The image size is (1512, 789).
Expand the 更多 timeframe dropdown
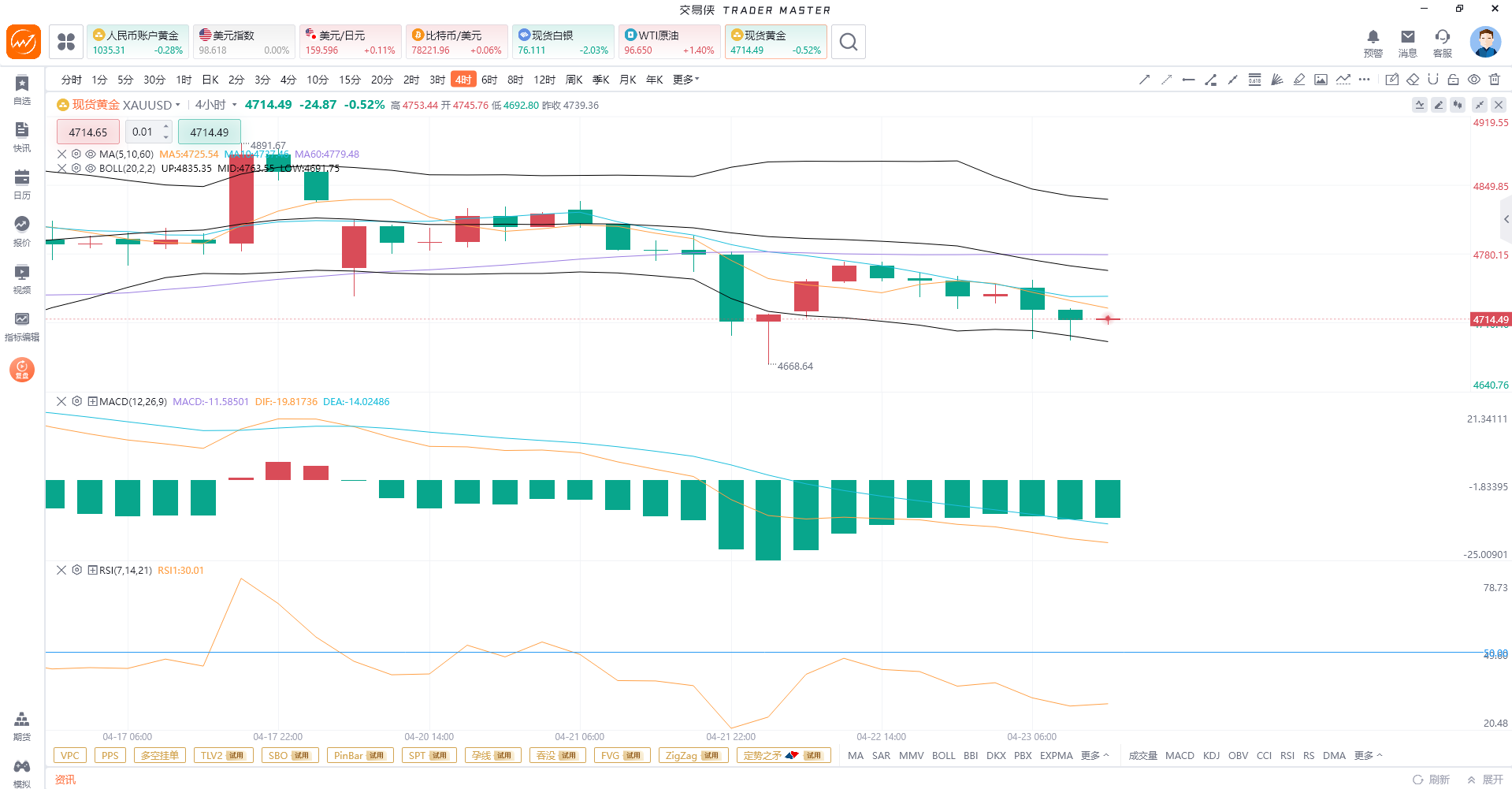tap(685, 80)
